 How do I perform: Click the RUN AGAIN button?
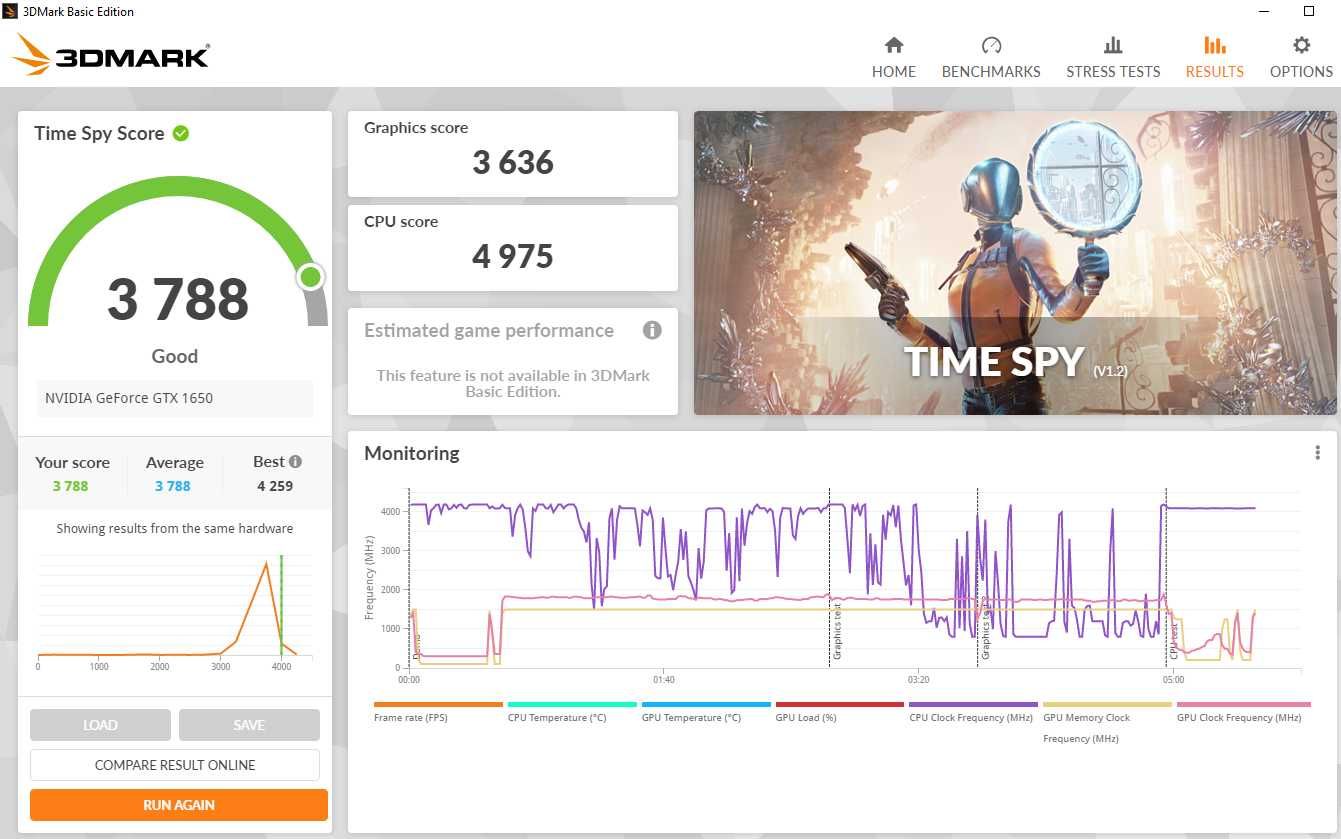click(x=179, y=805)
